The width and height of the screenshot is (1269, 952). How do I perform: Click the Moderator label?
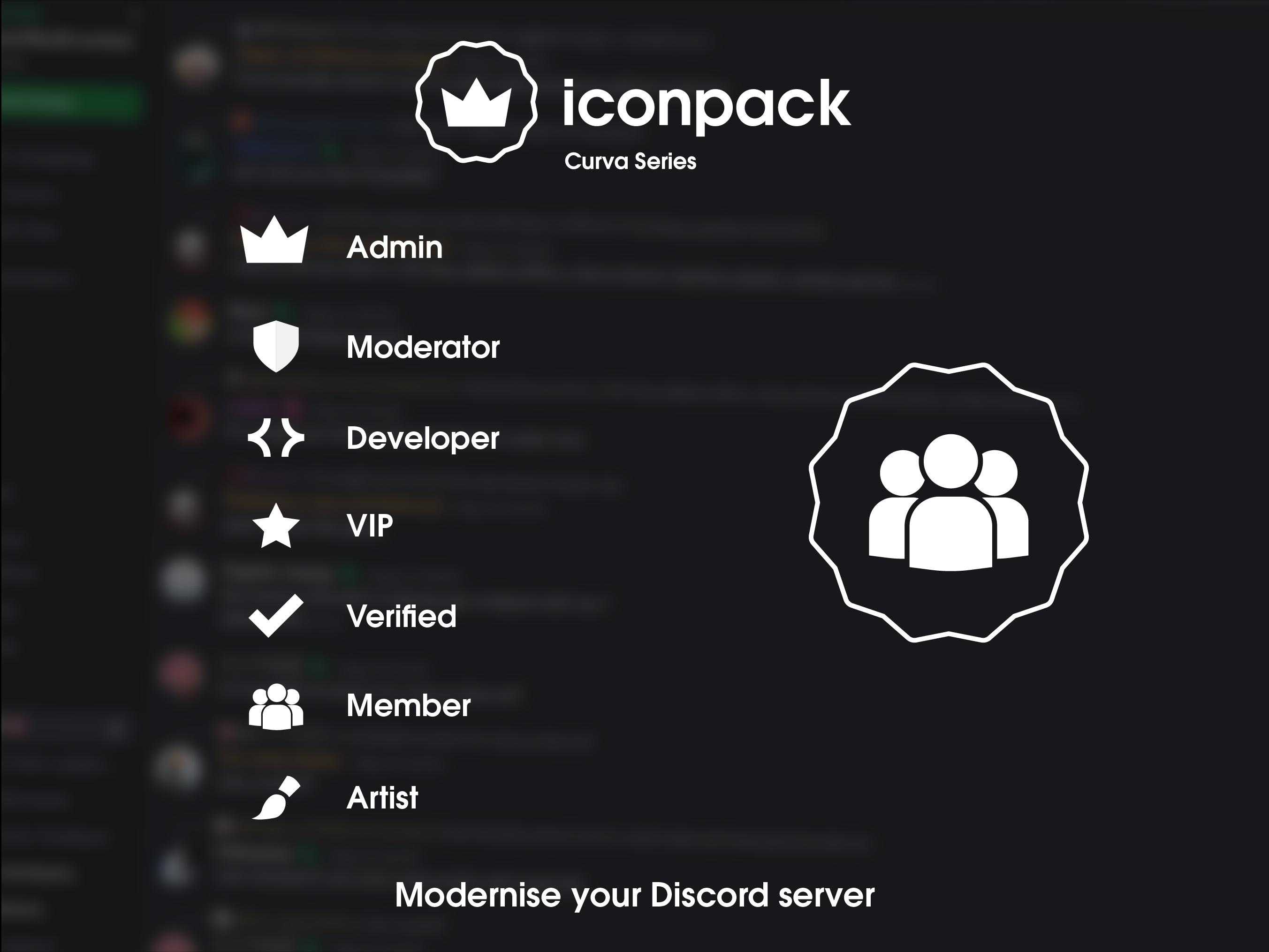pyautogui.click(x=423, y=348)
